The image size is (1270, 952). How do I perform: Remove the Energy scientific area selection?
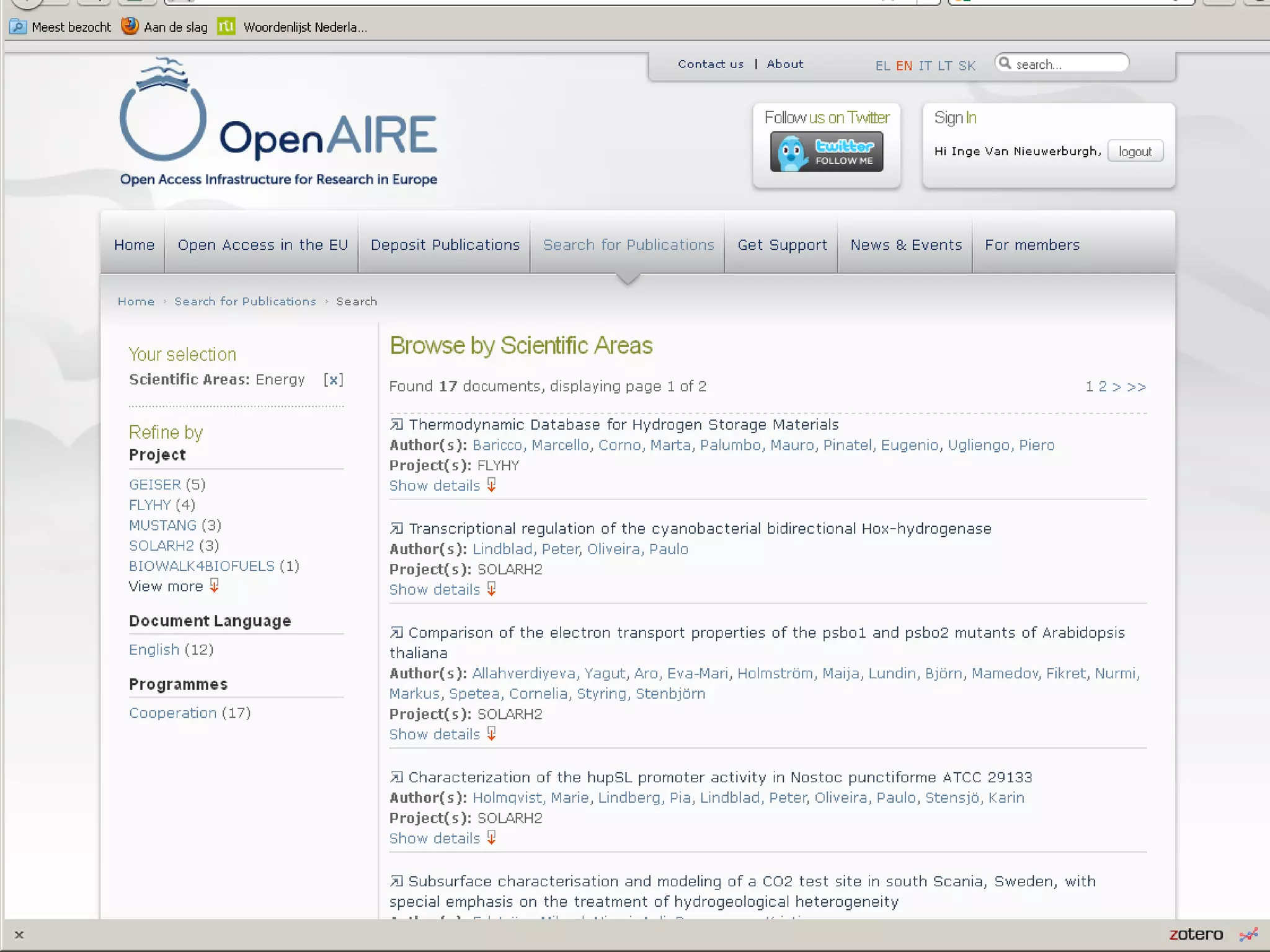pos(334,379)
